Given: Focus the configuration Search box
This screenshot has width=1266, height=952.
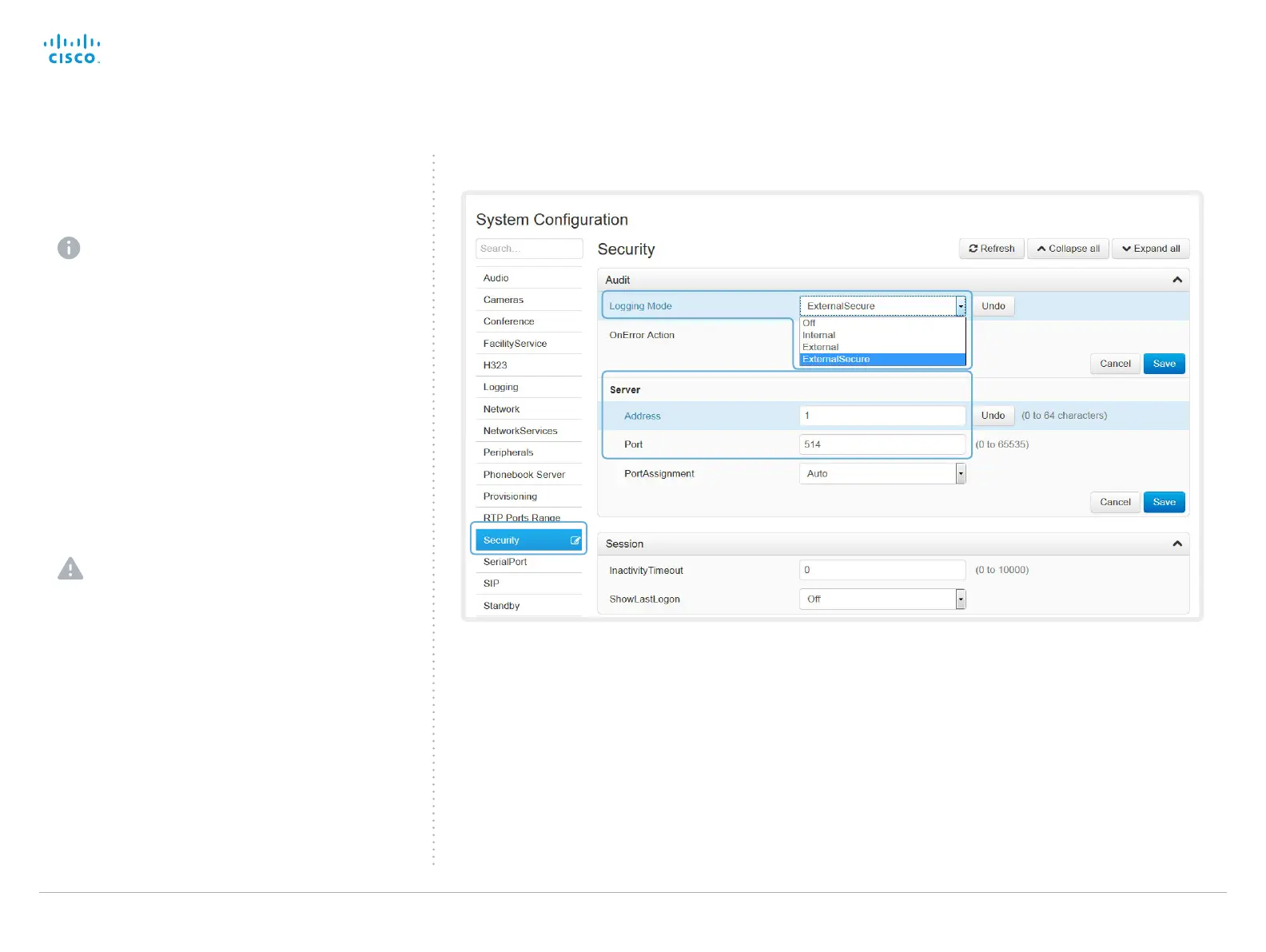Looking at the screenshot, I should point(529,249).
